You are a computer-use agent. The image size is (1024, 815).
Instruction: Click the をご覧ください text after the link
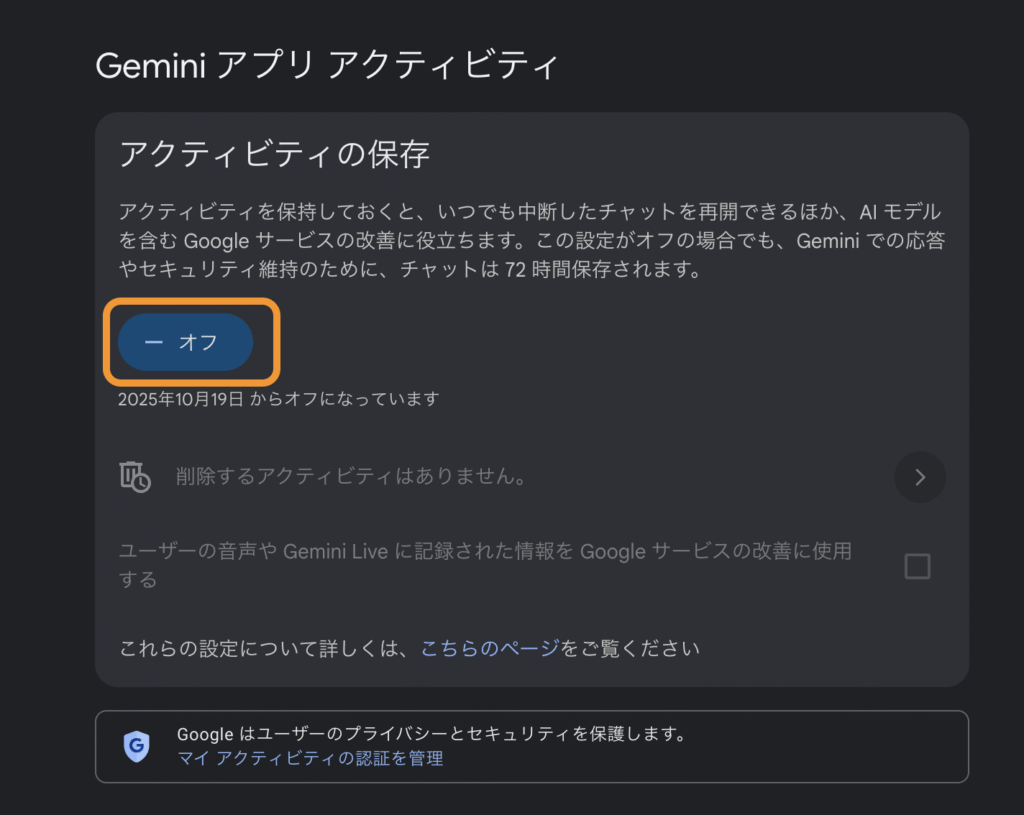pos(630,648)
